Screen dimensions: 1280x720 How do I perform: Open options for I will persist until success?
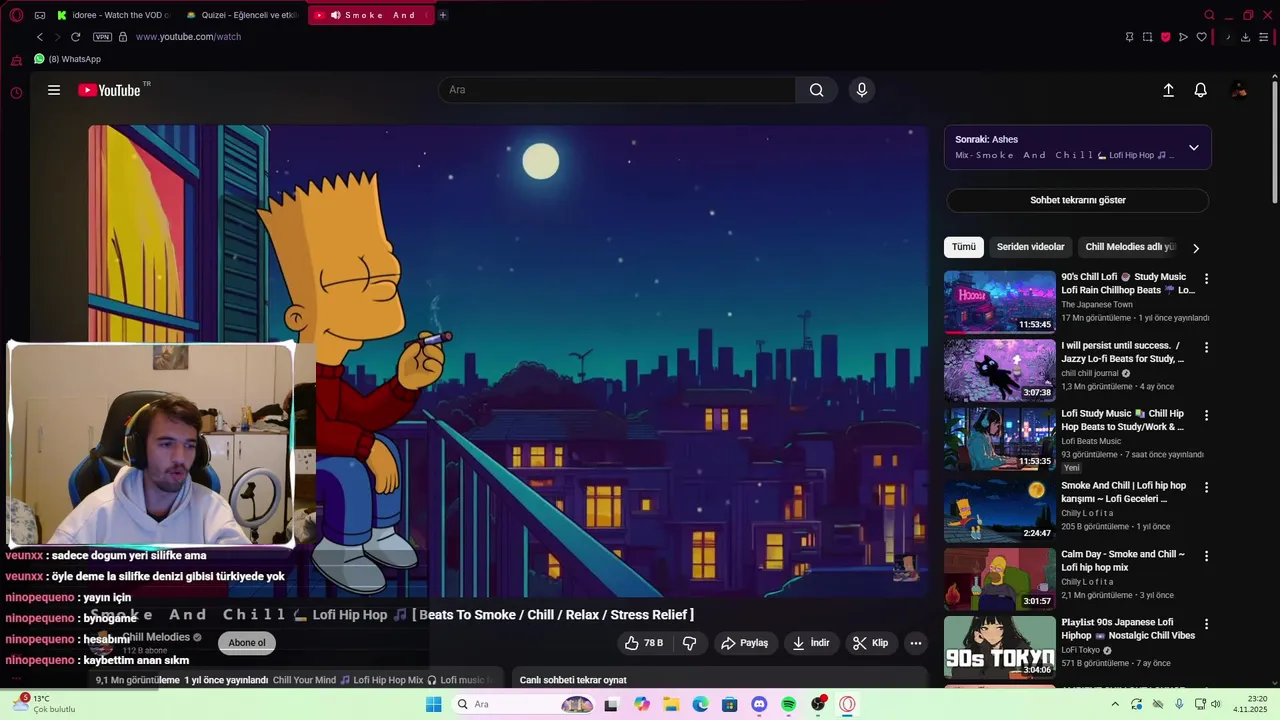pyautogui.click(x=1206, y=347)
